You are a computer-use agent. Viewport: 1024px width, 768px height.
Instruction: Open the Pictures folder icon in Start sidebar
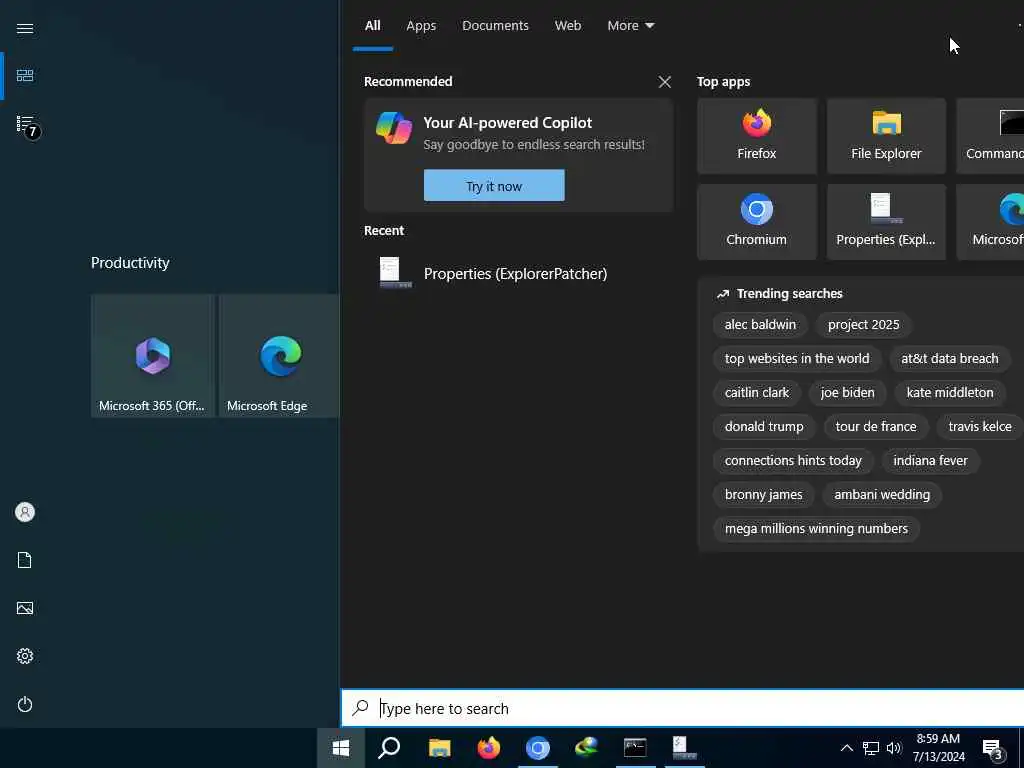[25, 608]
